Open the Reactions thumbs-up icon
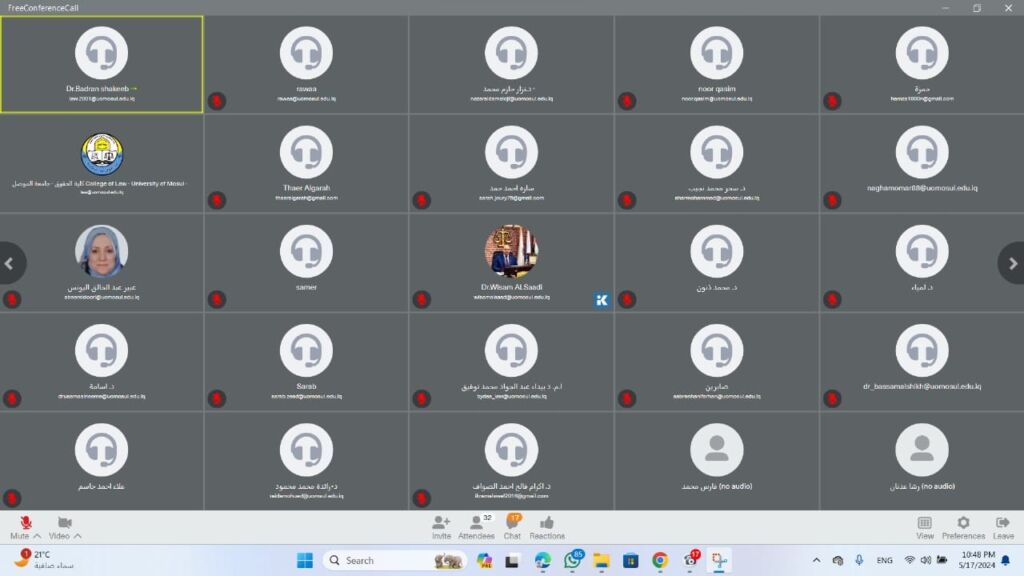The height and width of the screenshot is (576, 1024). click(x=547, y=523)
